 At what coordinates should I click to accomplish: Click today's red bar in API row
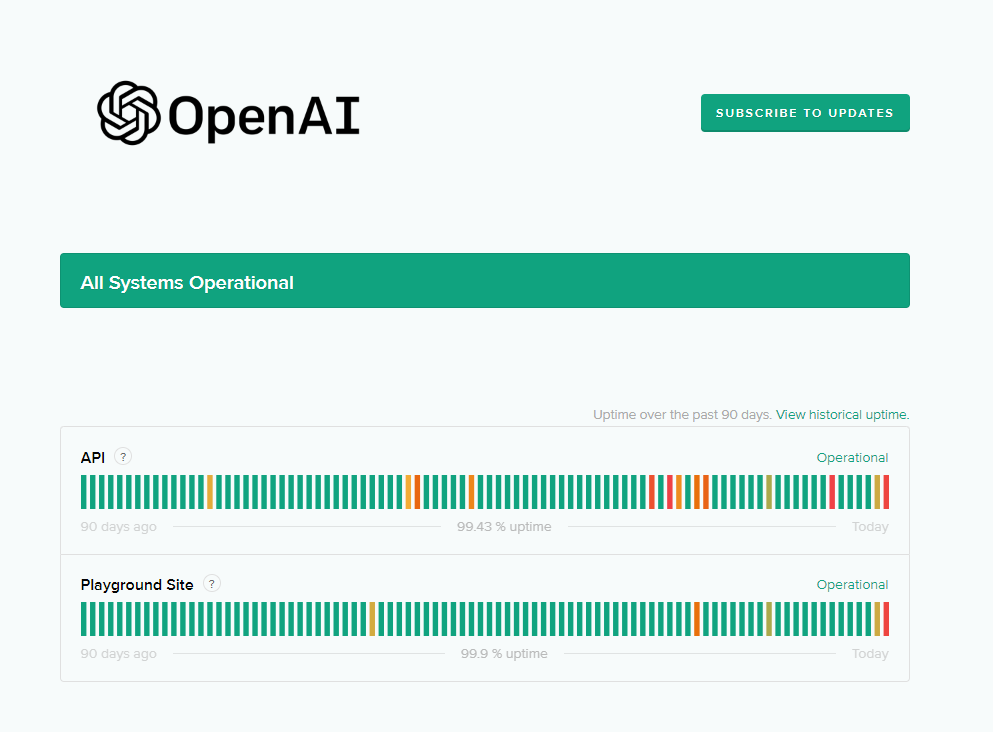(x=886, y=492)
